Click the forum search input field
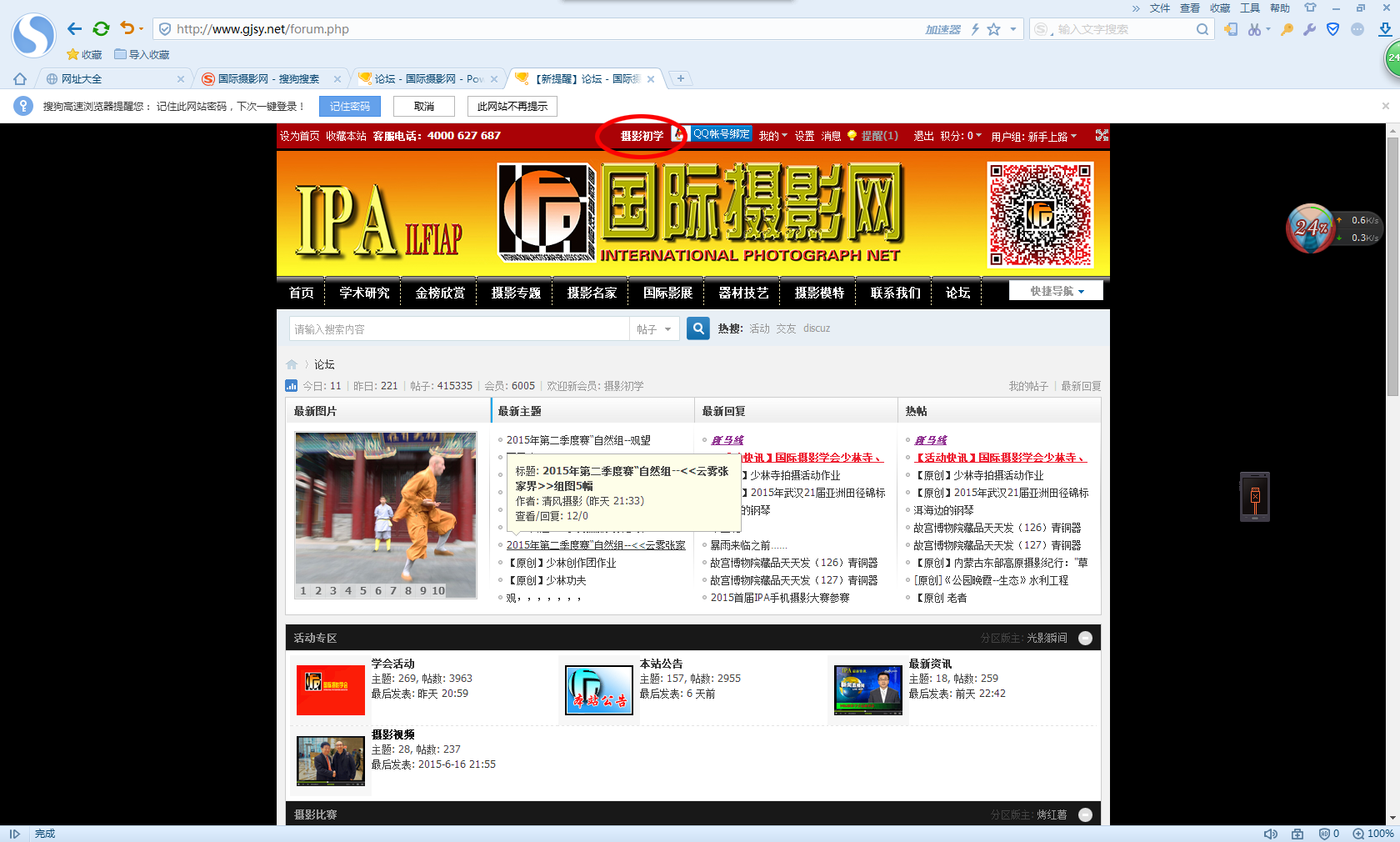Image resolution: width=1400 pixels, height=842 pixels. (458, 329)
